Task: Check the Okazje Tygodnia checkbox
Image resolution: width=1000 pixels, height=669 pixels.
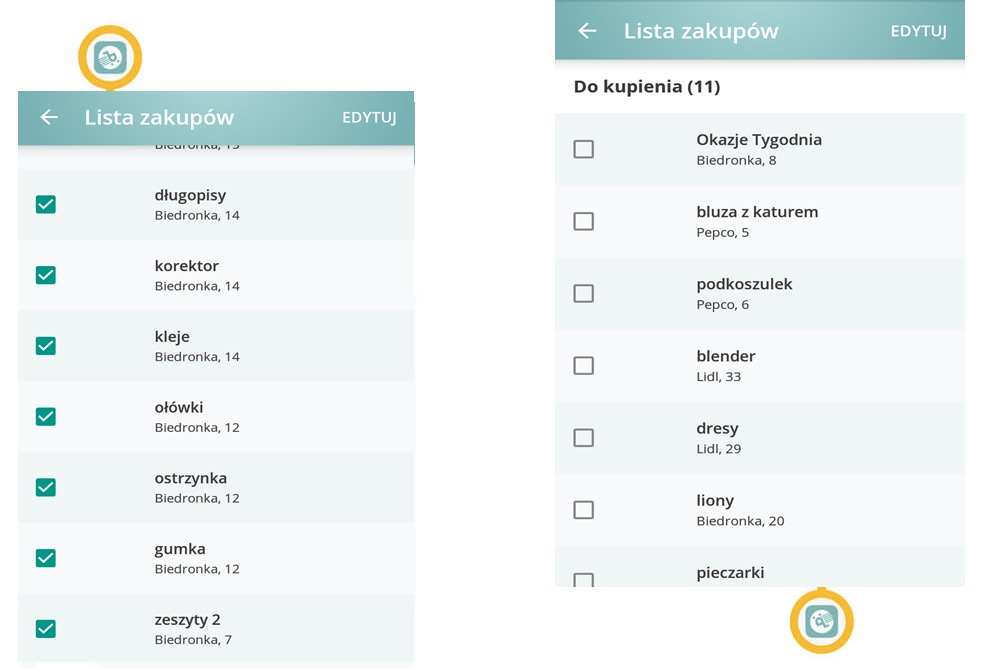Action: [583, 149]
